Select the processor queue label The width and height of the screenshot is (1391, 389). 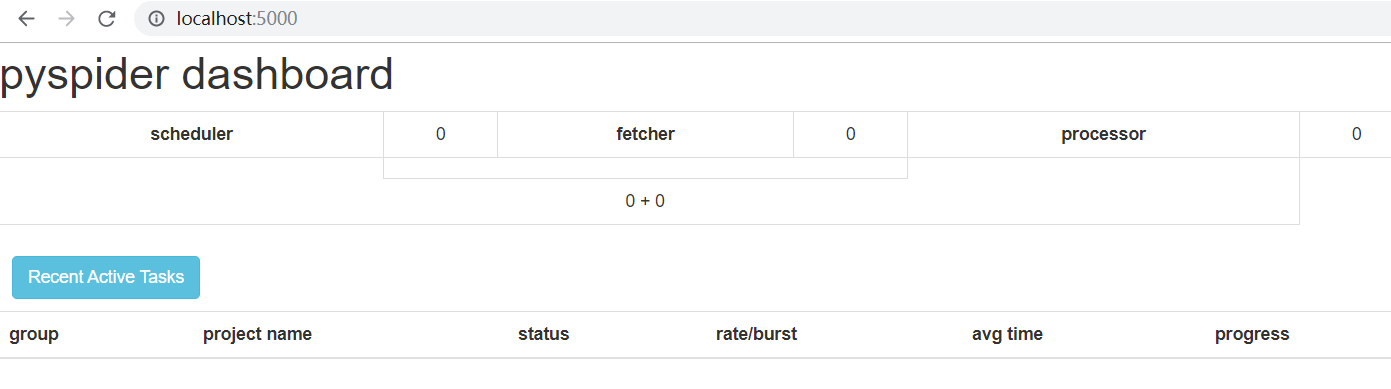[x=1103, y=134]
